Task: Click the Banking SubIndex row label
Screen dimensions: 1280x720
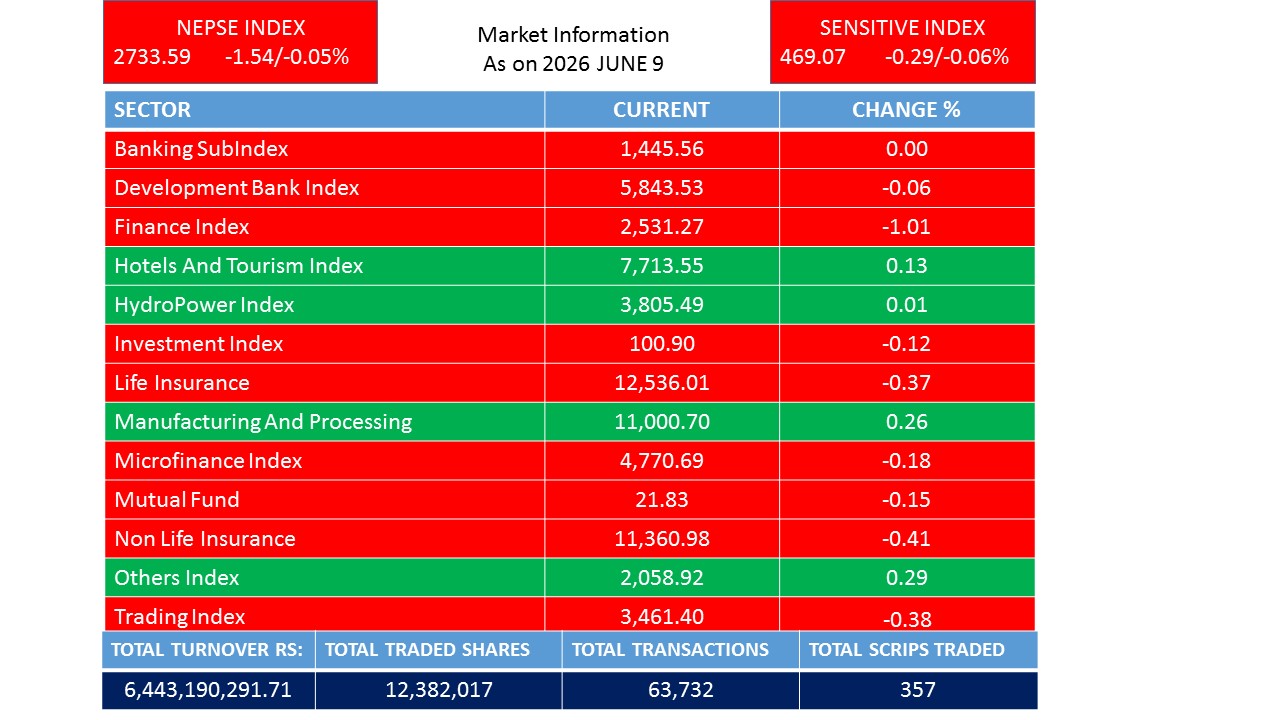Action: [201, 149]
